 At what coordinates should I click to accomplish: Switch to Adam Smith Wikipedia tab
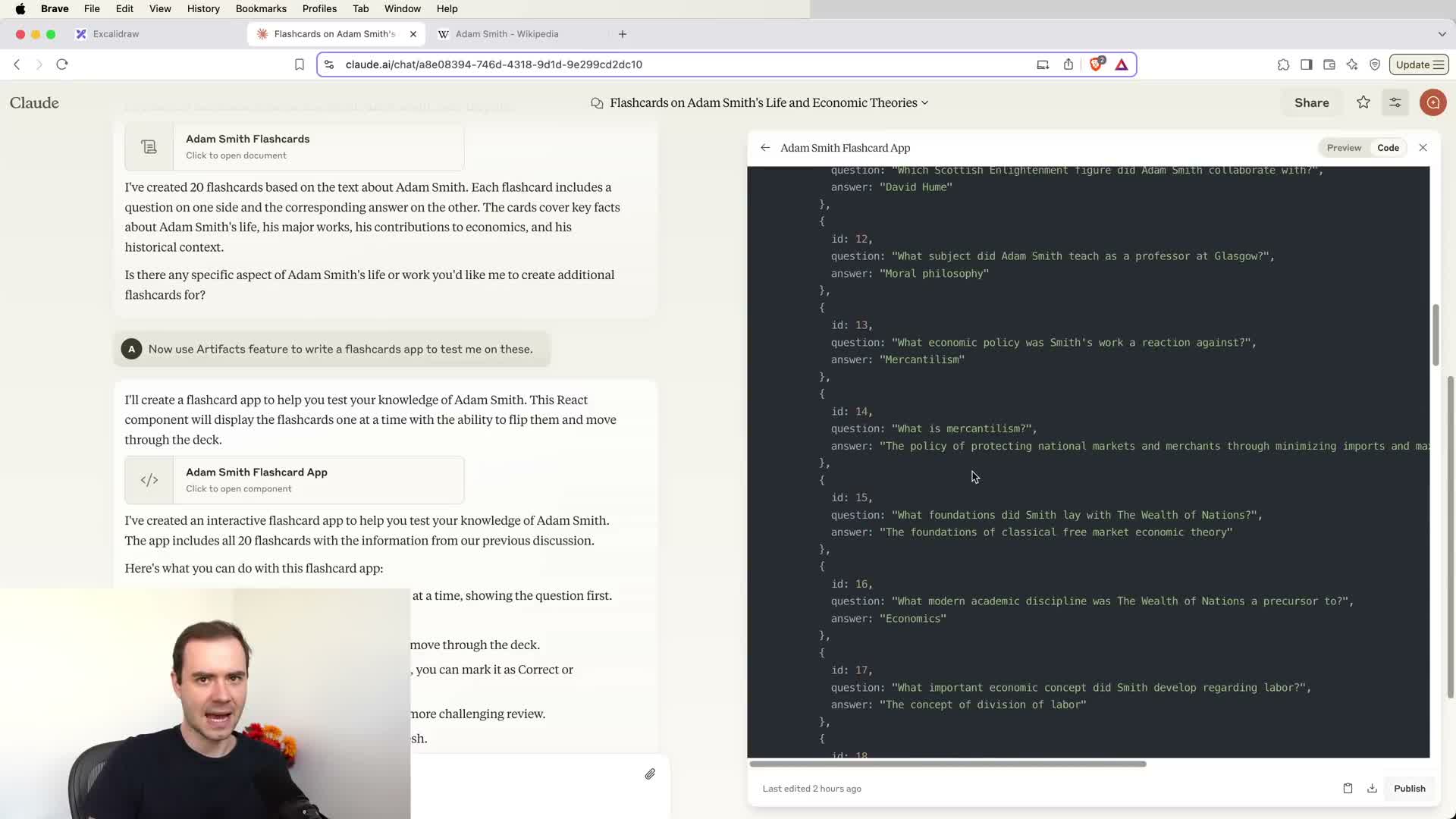pyautogui.click(x=507, y=34)
